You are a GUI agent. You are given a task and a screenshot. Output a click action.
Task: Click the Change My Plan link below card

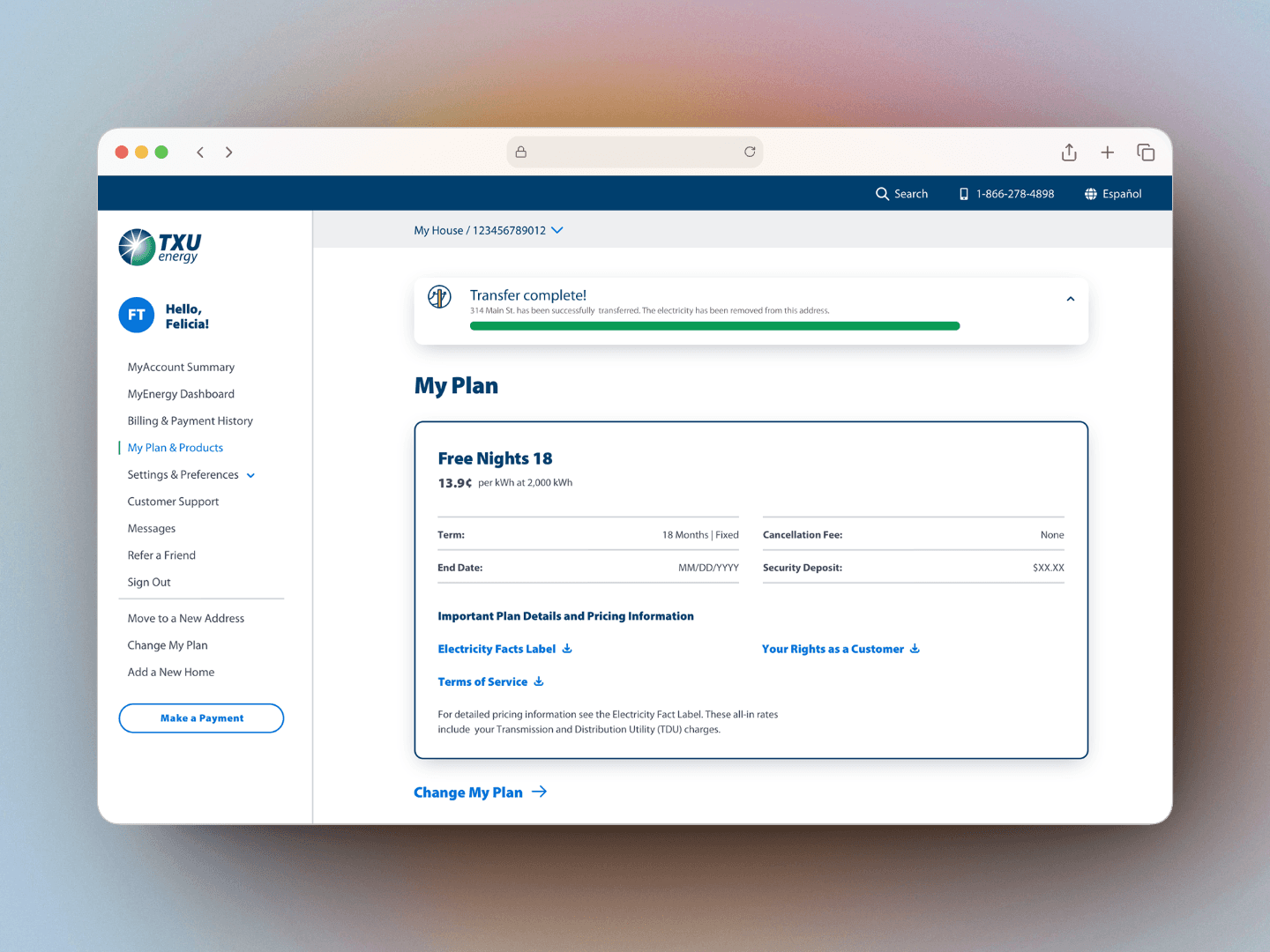pos(468,792)
